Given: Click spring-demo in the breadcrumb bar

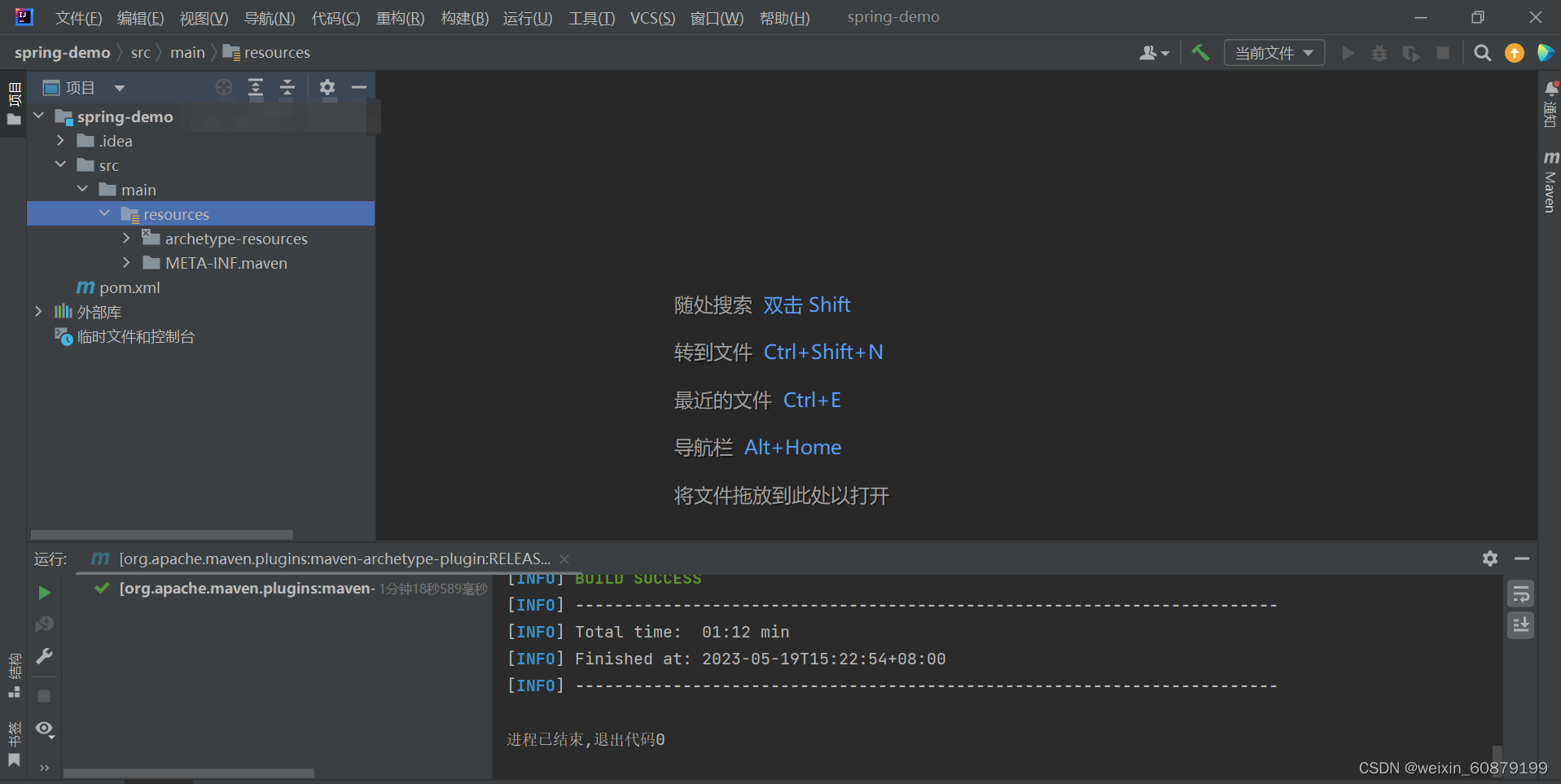Looking at the screenshot, I should click(x=63, y=52).
